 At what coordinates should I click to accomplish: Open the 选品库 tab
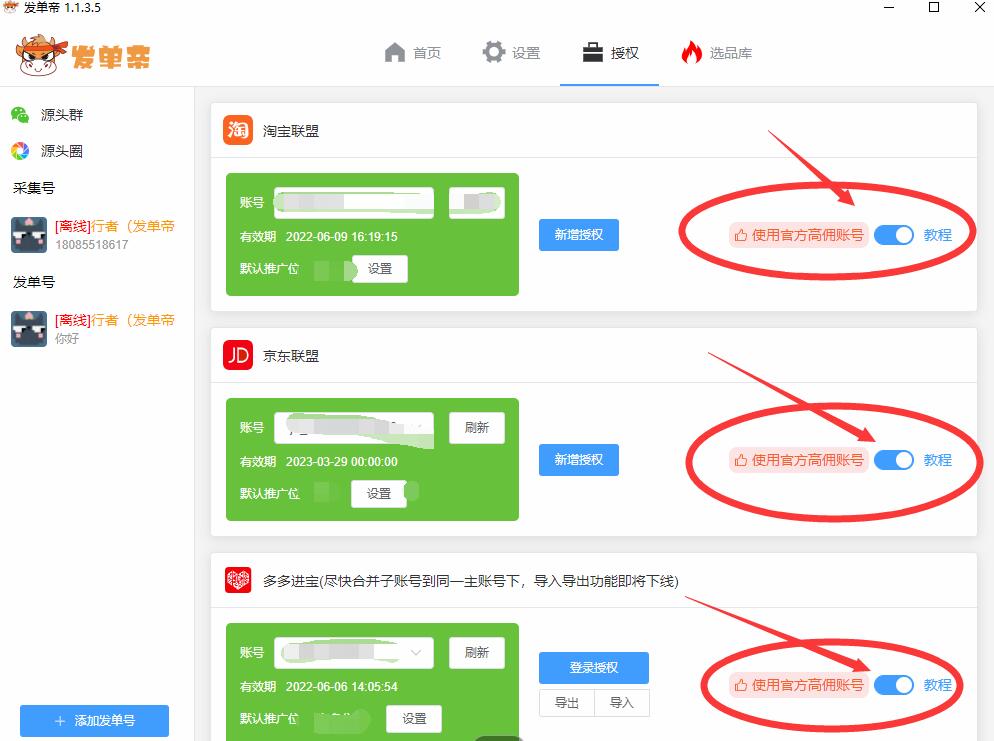pyautogui.click(x=716, y=53)
